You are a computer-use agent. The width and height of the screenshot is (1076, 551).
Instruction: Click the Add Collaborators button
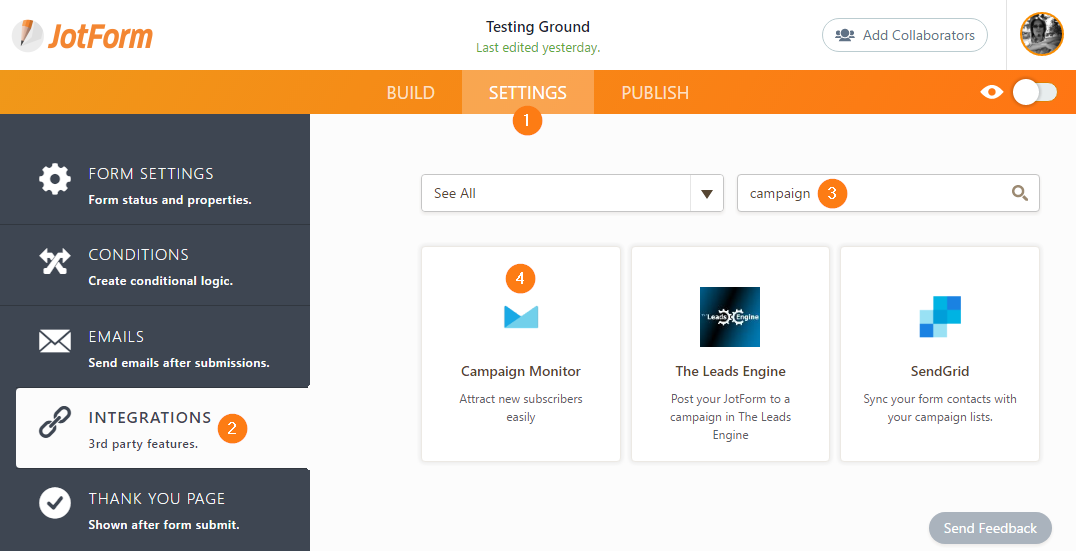coord(904,35)
